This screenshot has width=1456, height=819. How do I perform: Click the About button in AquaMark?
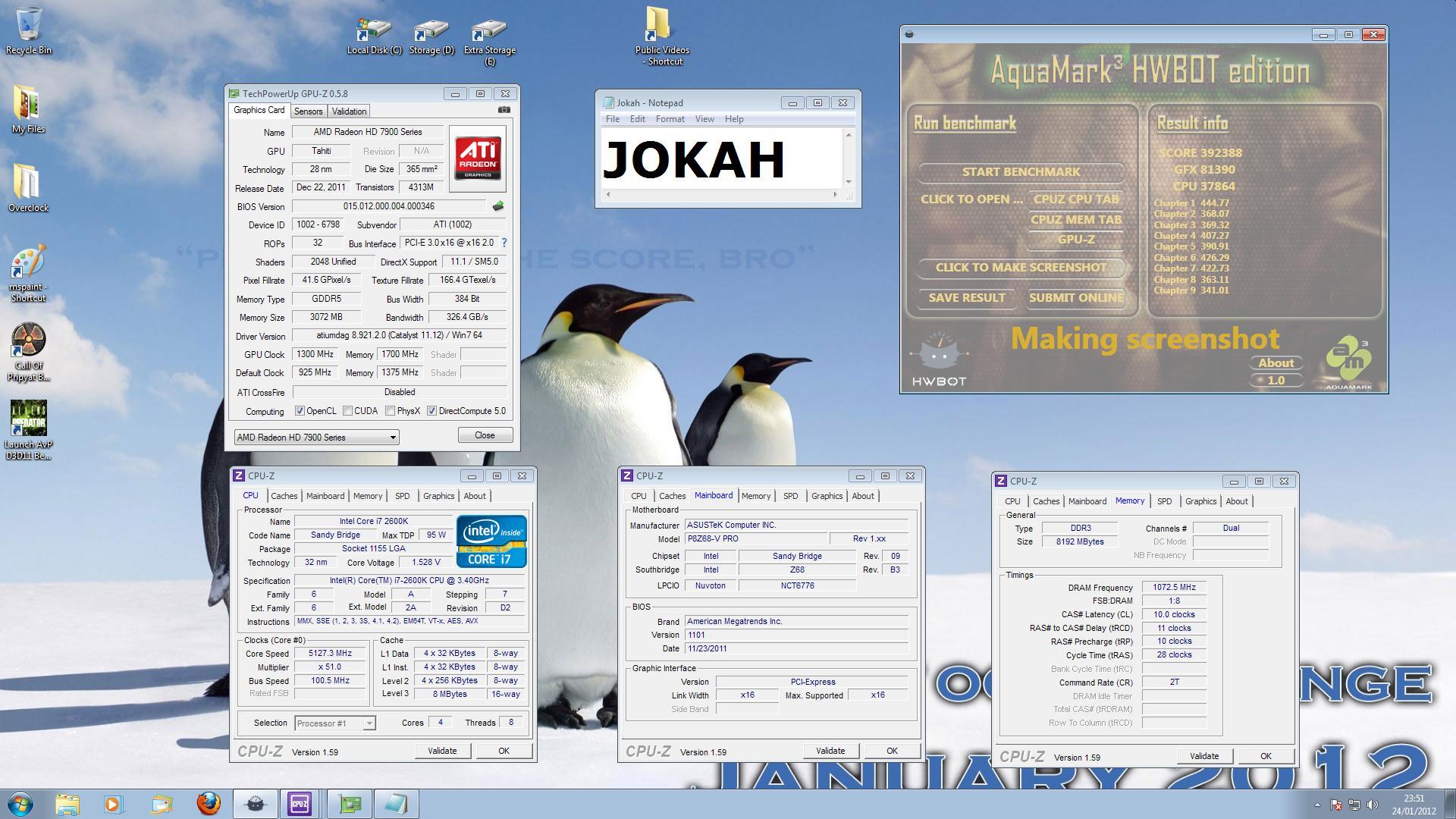coord(1276,363)
